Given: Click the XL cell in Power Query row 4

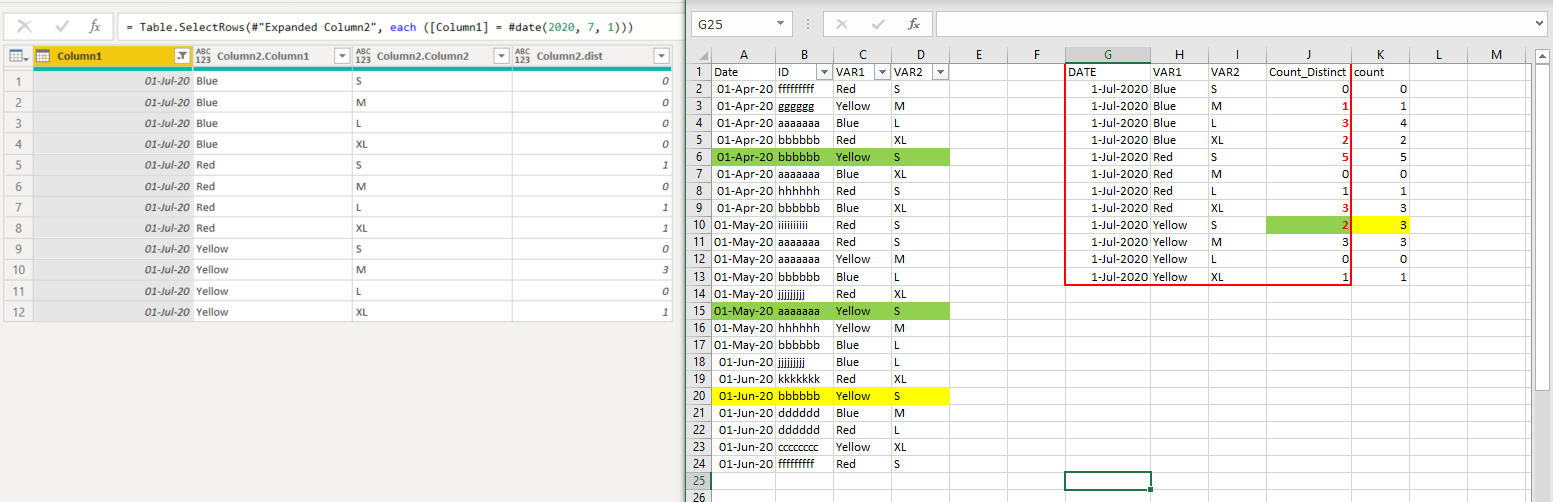Looking at the screenshot, I should pos(432,144).
